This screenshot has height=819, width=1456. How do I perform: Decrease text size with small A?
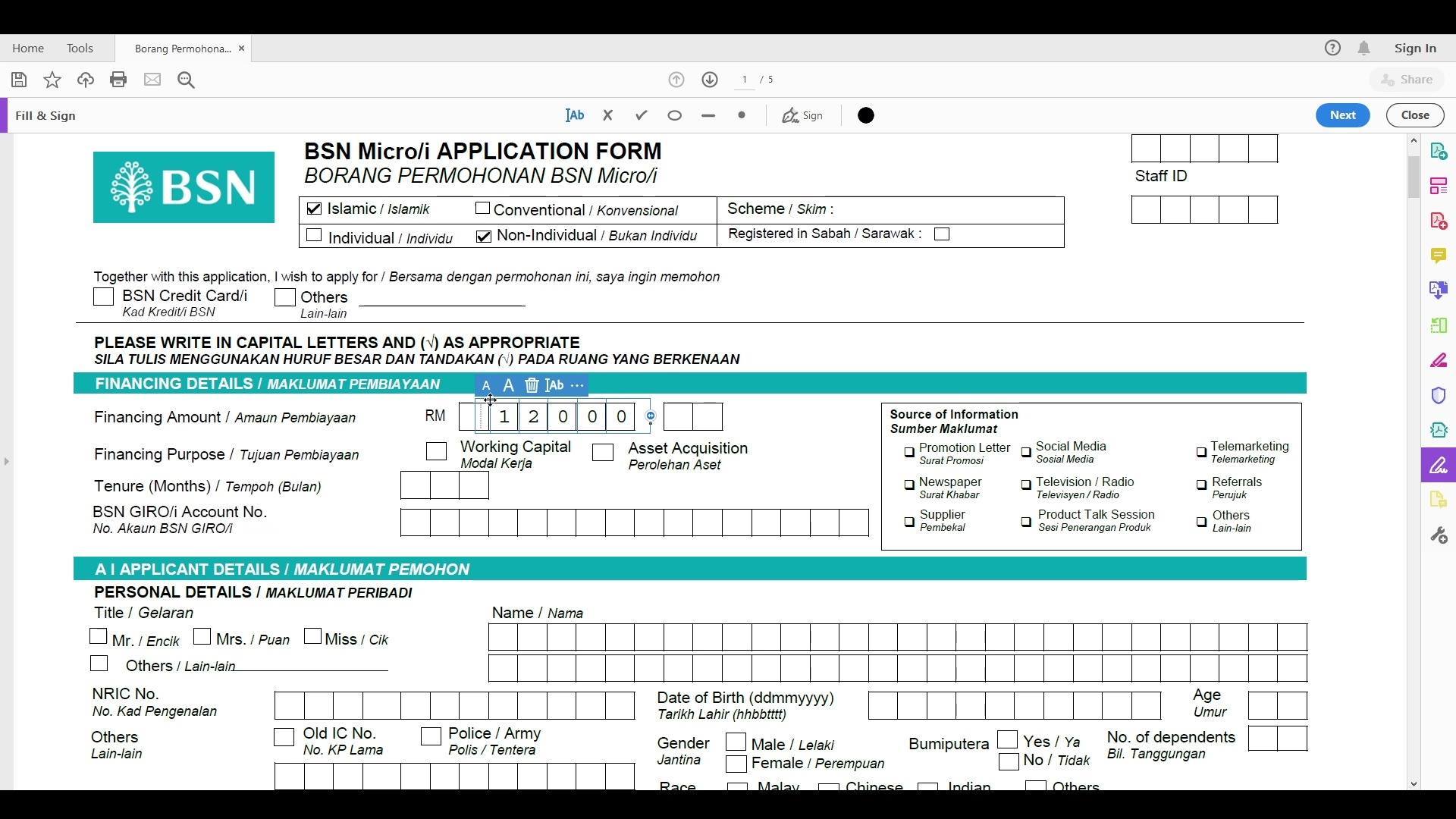pyautogui.click(x=486, y=385)
